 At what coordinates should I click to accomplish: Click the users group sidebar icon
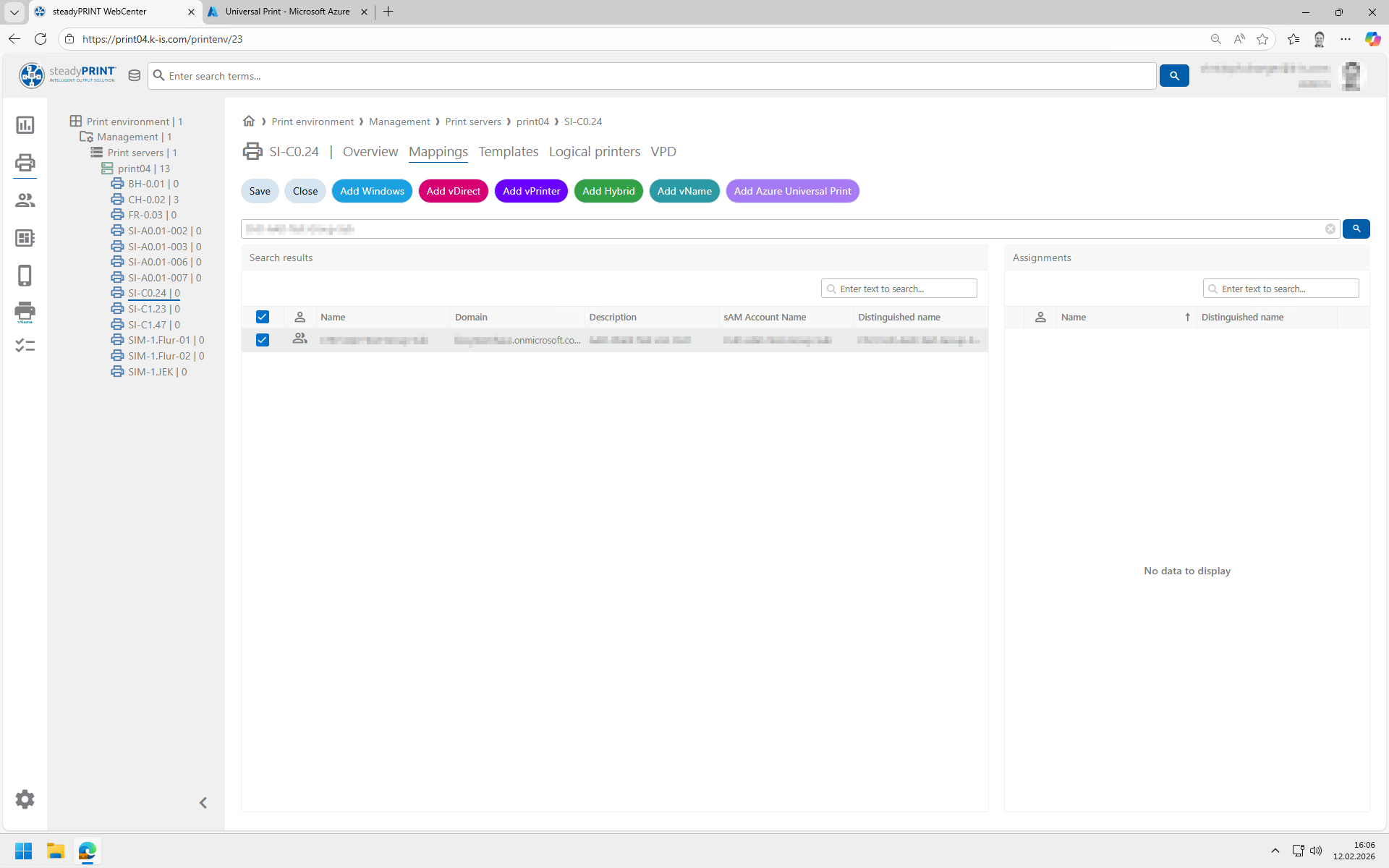click(25, 200)
